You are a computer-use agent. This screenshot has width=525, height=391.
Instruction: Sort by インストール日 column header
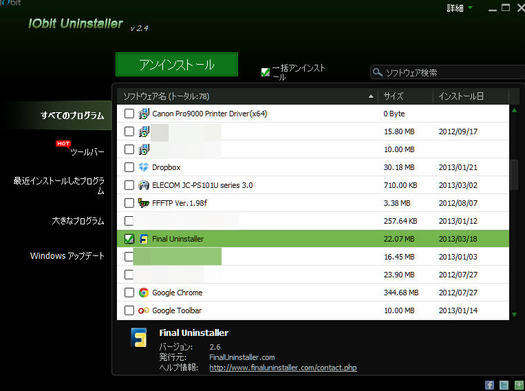click(x=471, y=96)
